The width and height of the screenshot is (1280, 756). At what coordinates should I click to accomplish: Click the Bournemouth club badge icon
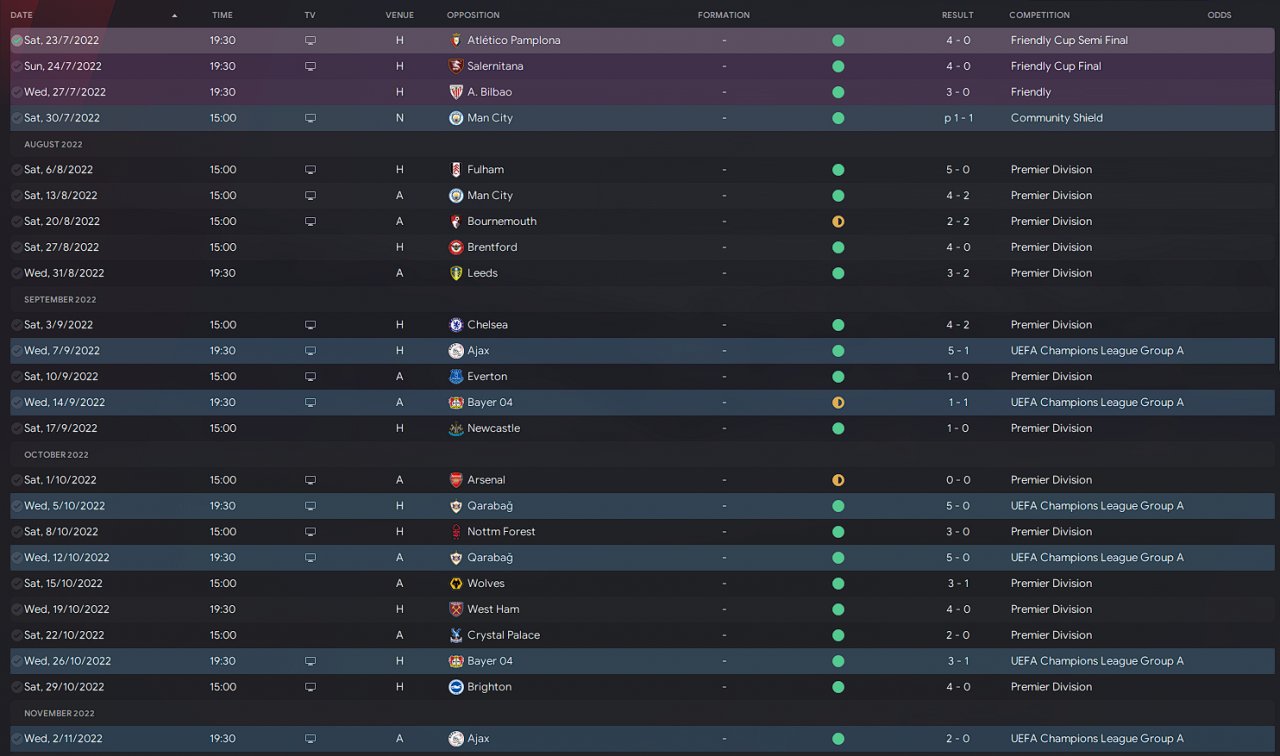(x=456, y=222)
